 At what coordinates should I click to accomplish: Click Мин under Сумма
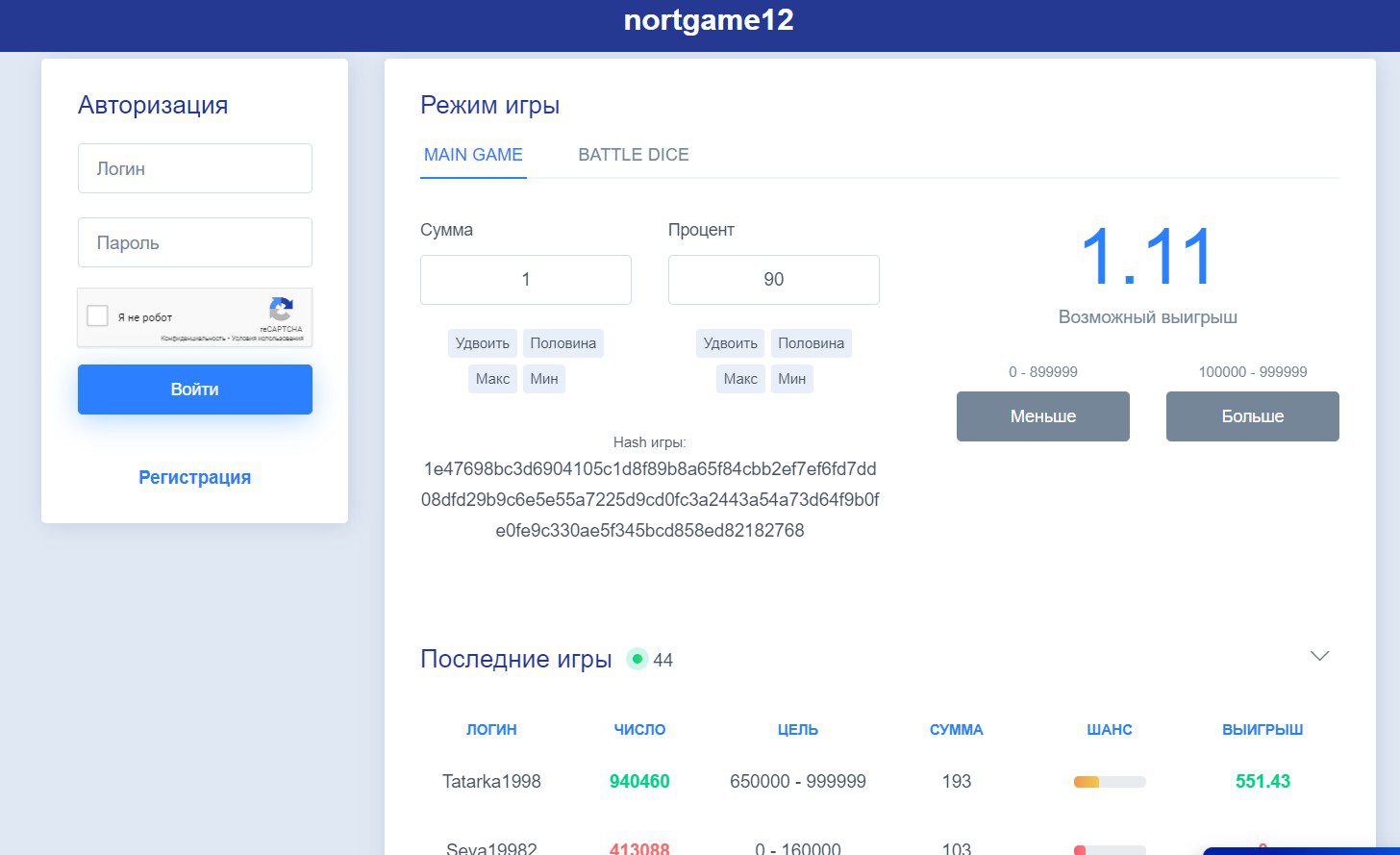click(544, 379)
